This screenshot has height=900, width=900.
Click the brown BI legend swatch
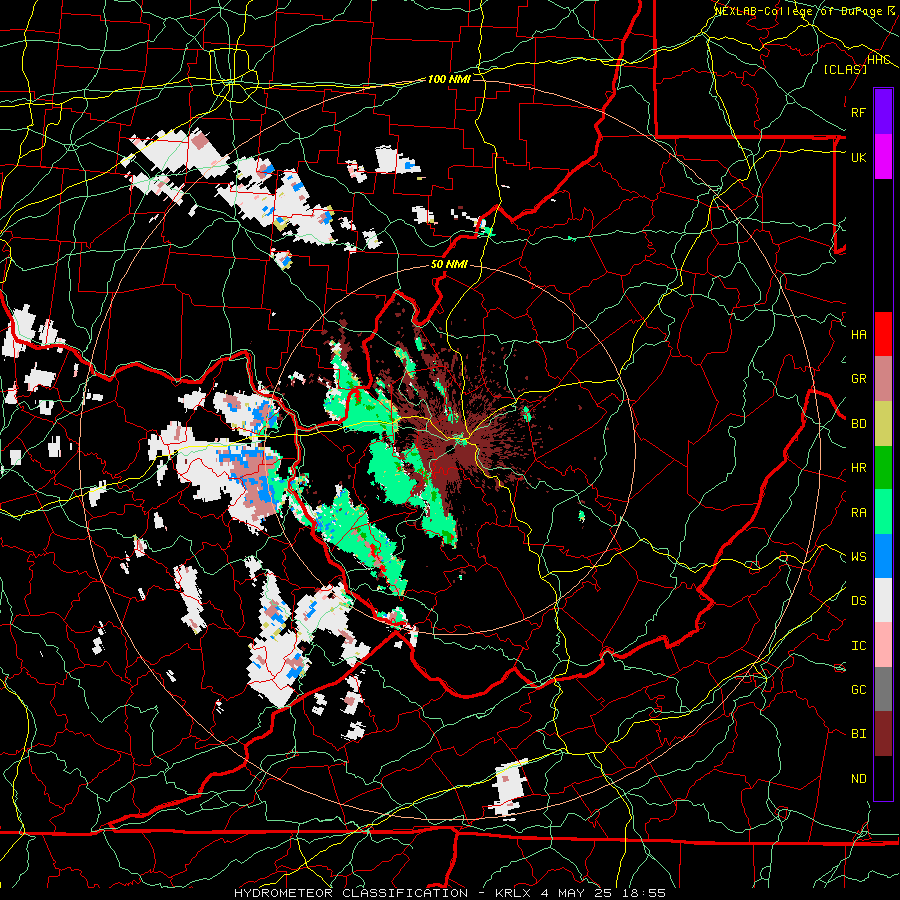tap(883, 734)
